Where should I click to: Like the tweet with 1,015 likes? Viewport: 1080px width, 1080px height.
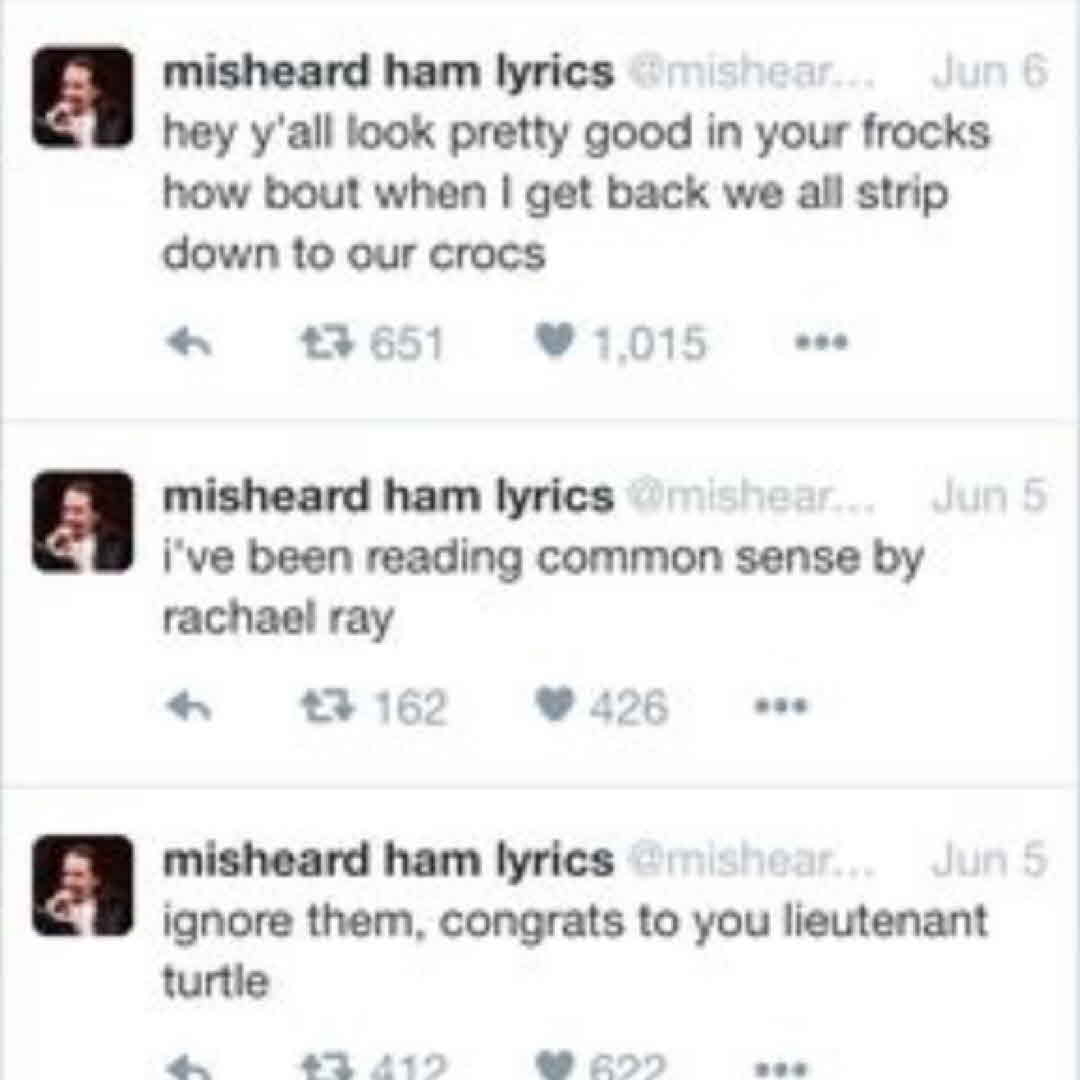coord(551,343)
